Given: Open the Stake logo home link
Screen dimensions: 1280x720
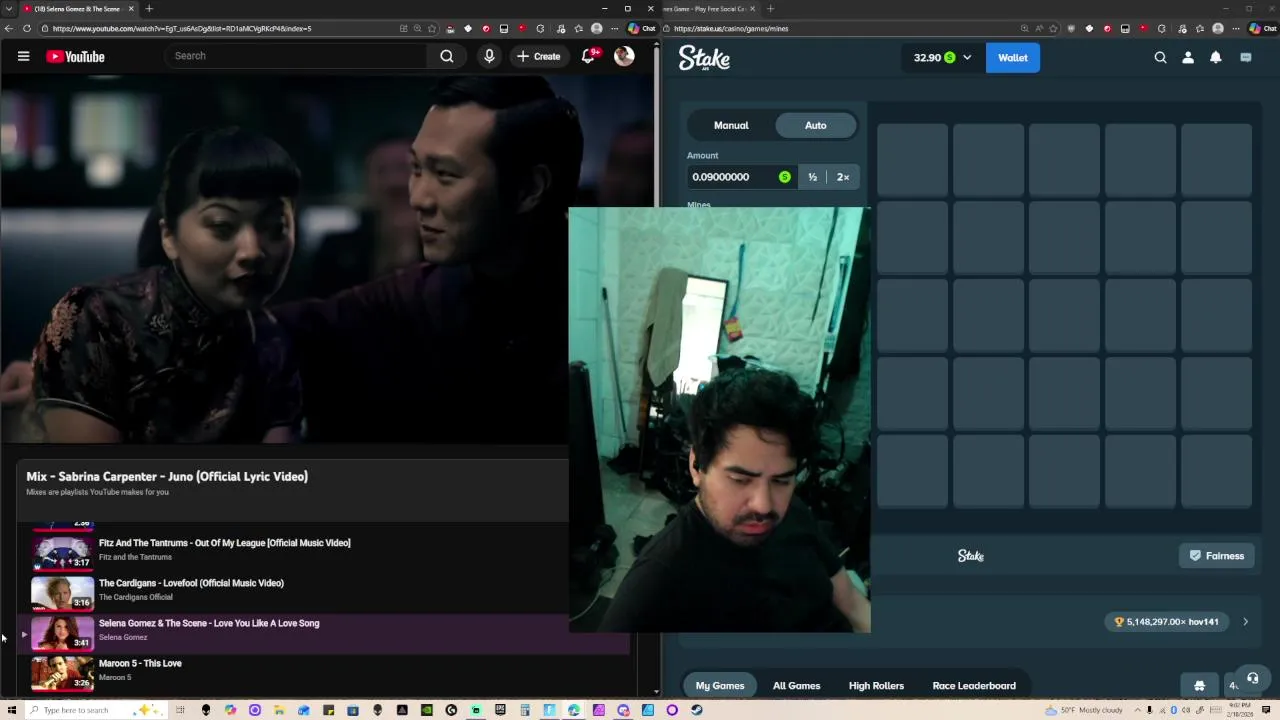Looking at the screenshot, I should click(704, 58).
